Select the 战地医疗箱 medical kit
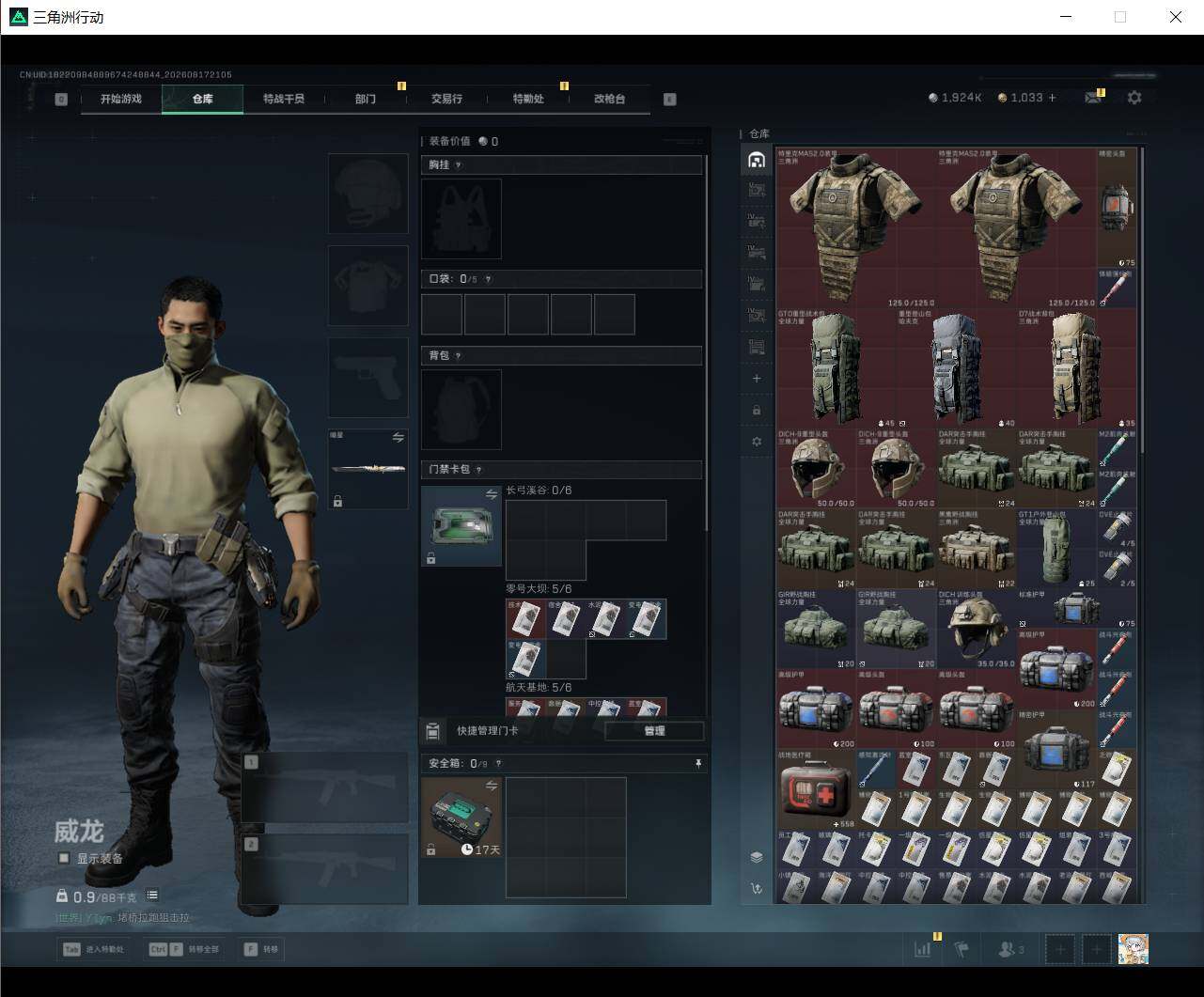Viewport: 1204px width, 997px height. tap(817, 789)
